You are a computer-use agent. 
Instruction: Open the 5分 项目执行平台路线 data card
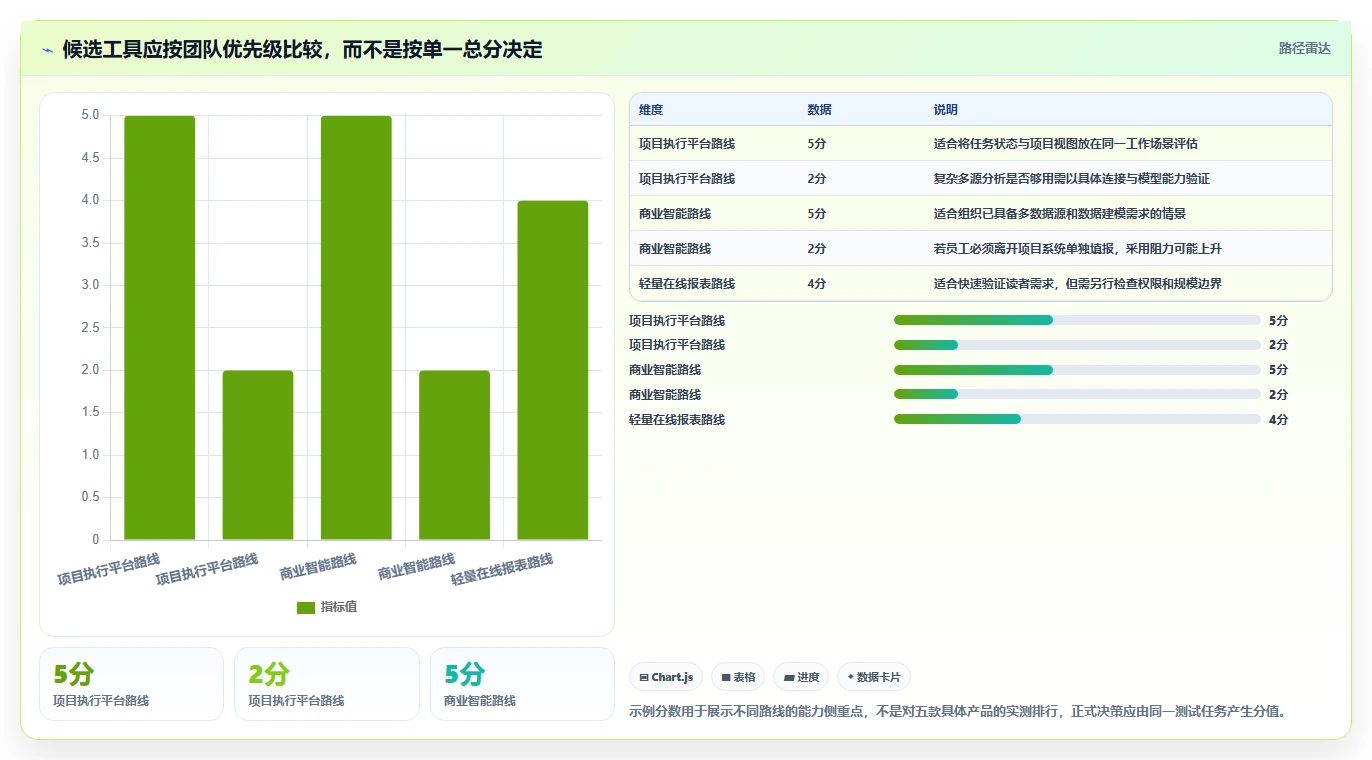point(131,684)
